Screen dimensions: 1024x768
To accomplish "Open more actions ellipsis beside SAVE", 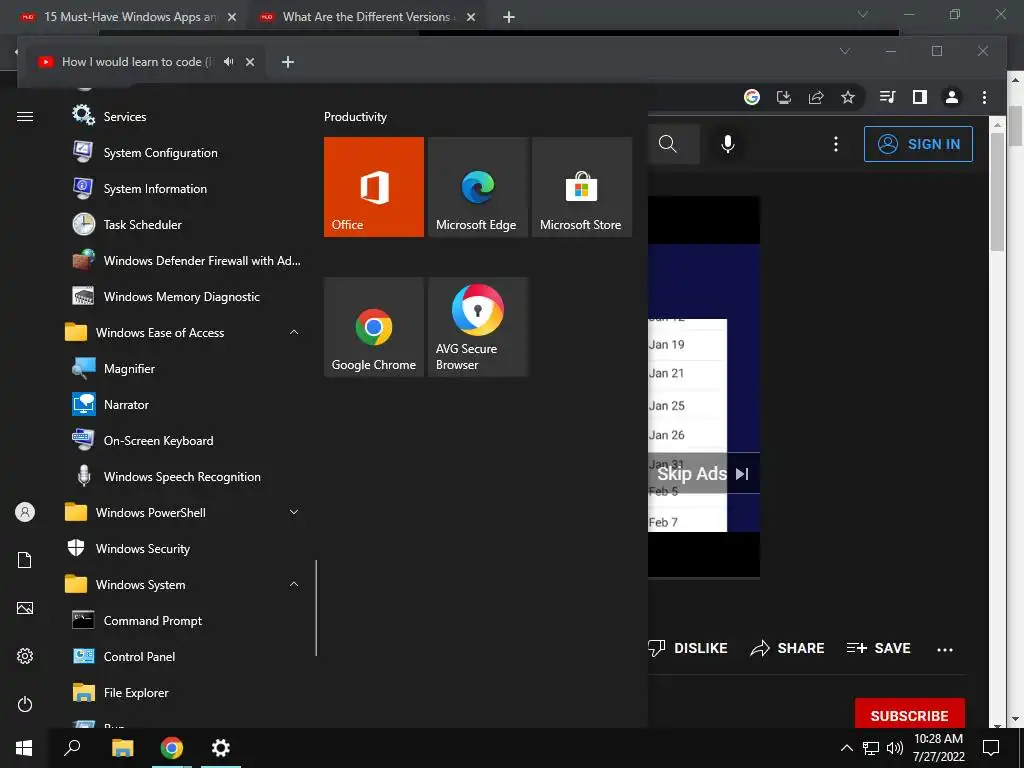I will (x=944, y=649).
